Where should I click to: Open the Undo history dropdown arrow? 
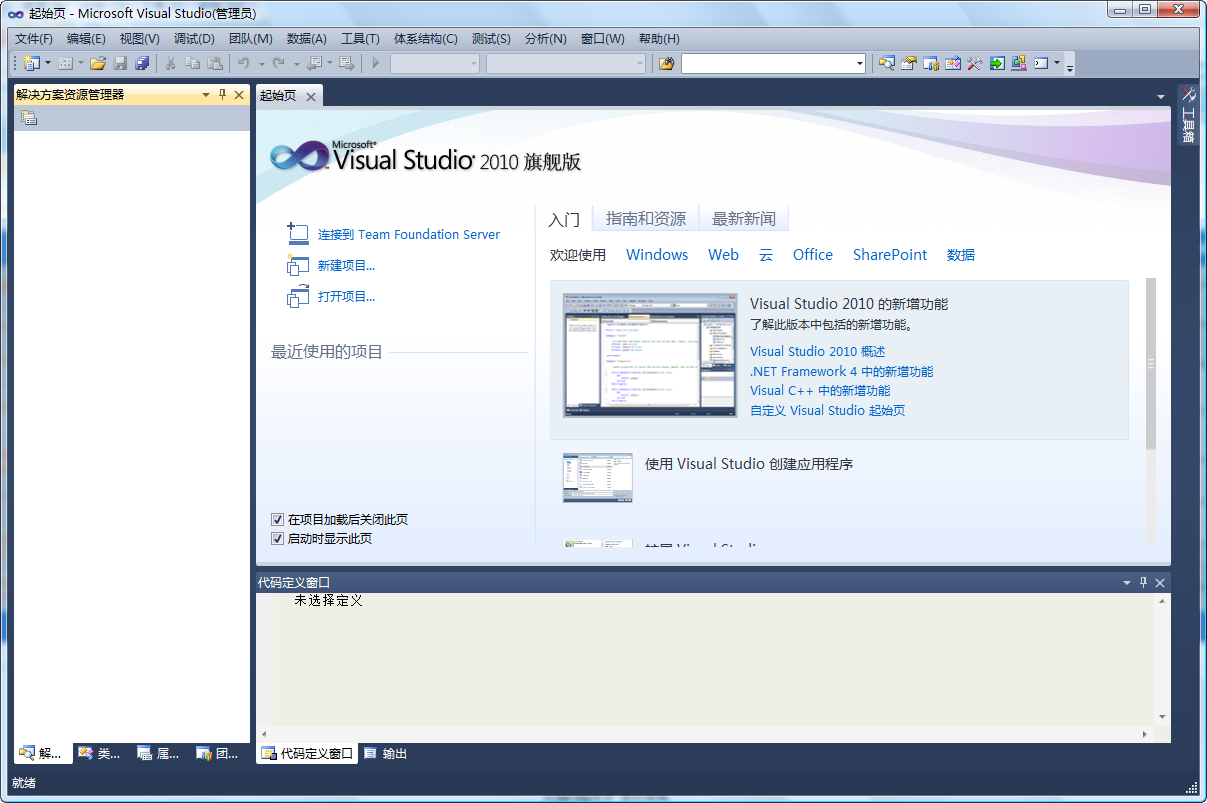pyautogui.click(x=261, y=63)
